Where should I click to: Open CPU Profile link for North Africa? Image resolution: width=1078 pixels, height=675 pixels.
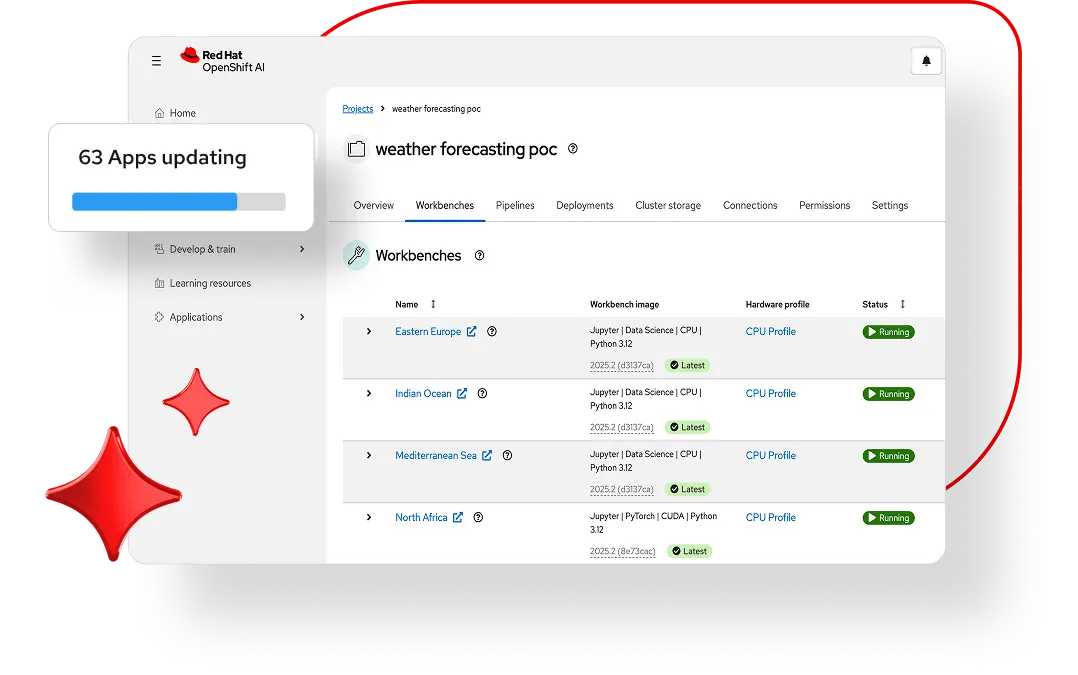coord(770,517)
